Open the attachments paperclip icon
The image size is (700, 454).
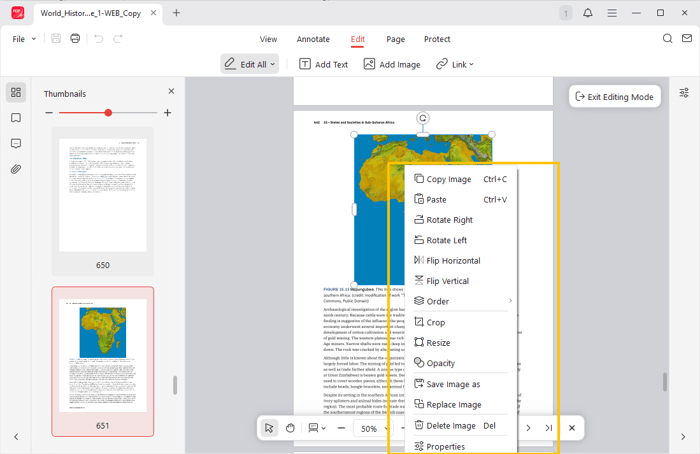[16, 169]
